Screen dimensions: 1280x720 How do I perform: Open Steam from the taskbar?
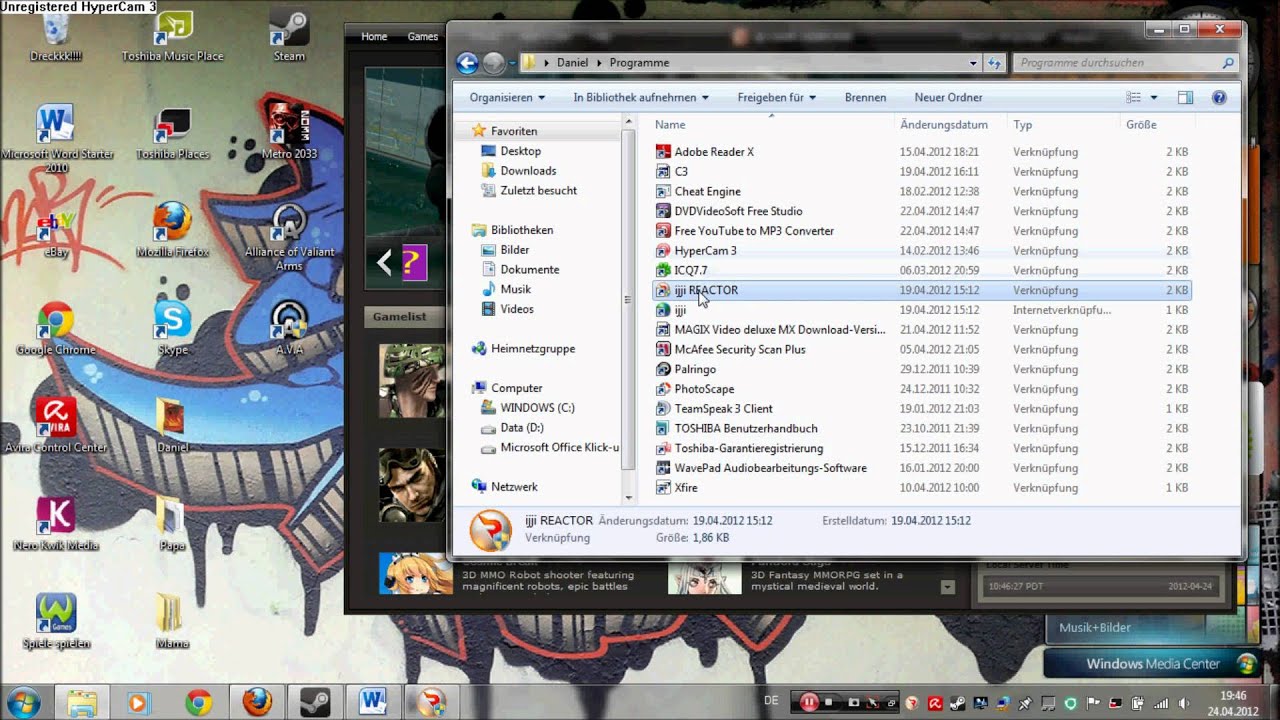click(x=315, y=702)
